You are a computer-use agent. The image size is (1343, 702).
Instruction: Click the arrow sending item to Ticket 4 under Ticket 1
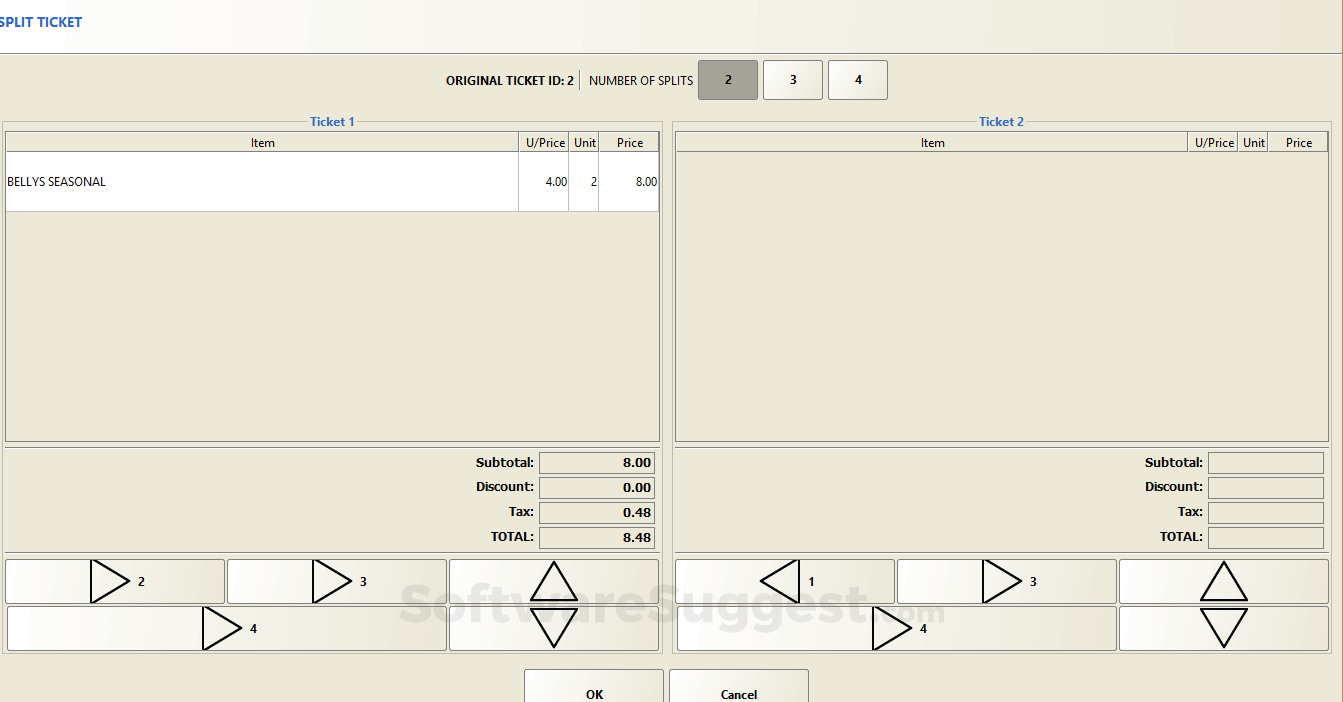pos(225,629)
